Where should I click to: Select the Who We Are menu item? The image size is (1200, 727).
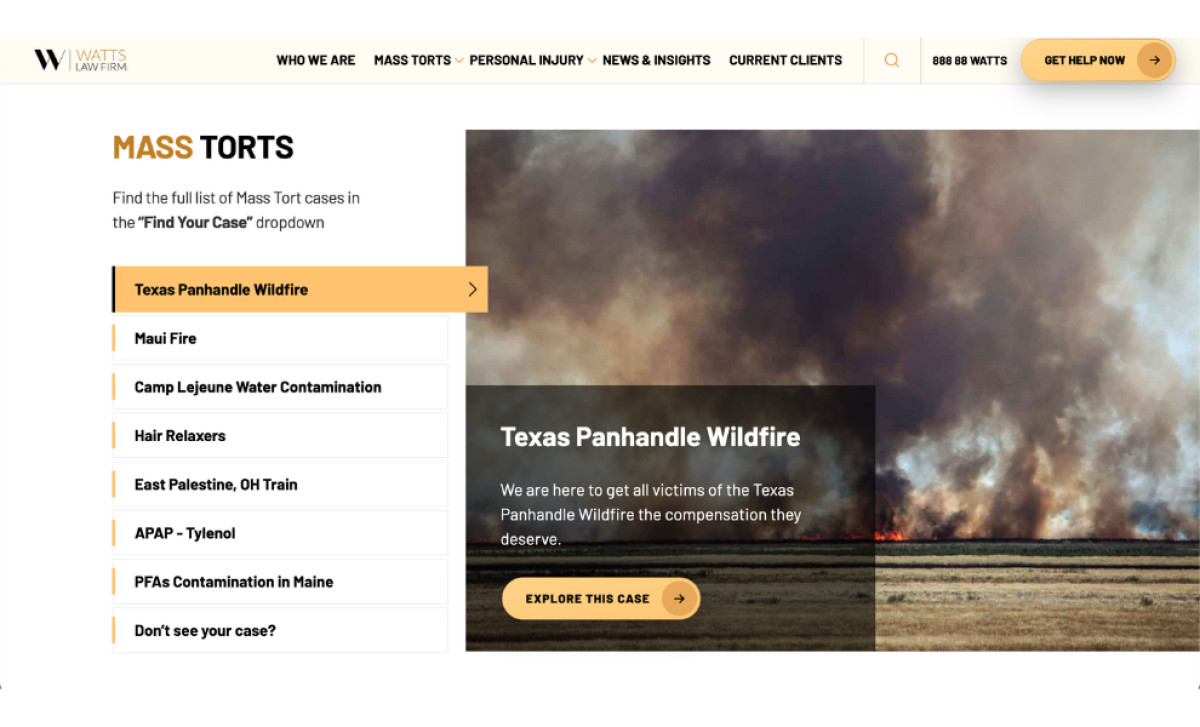coord(316,60)
